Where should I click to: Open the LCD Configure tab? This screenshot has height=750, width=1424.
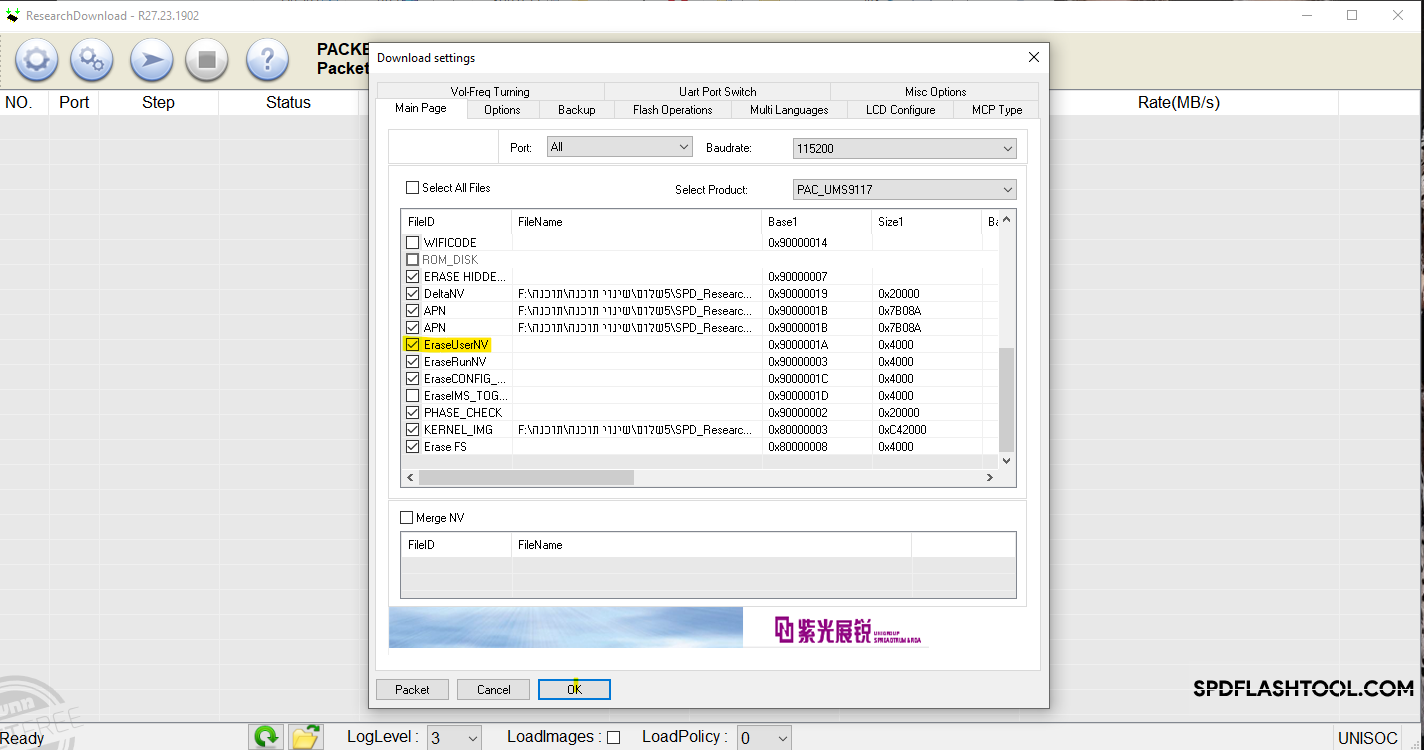[x=901, y=110]
